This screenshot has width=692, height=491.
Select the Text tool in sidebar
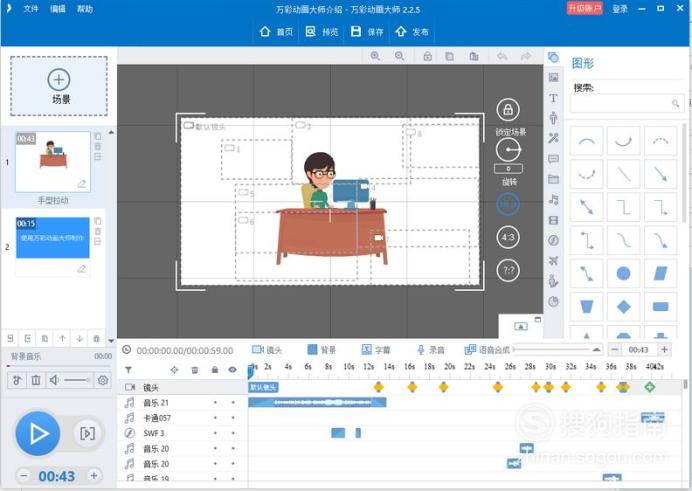[x=553, y=98]
